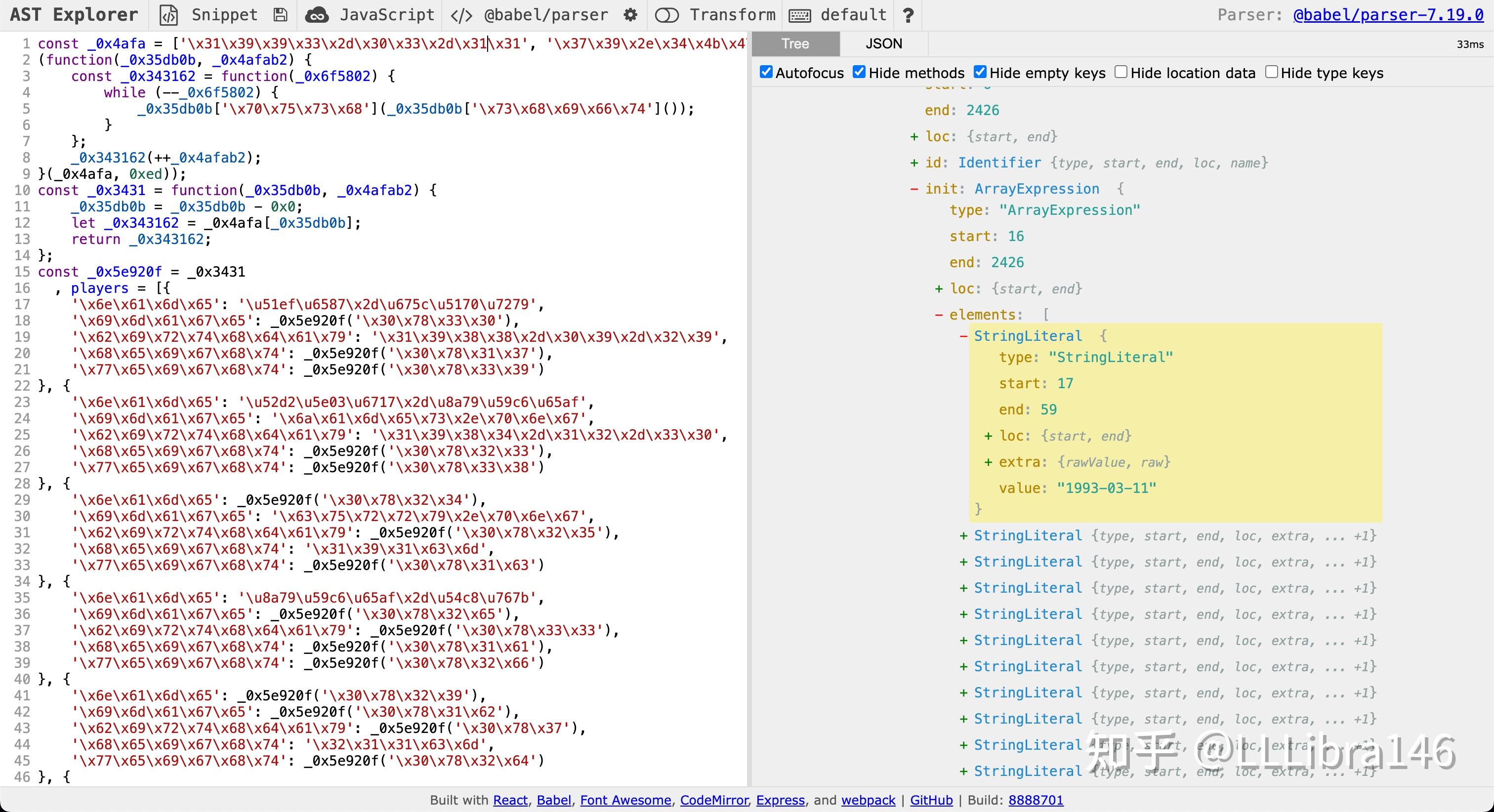Switch to the JSON tab
1494x812 pixels.
(x=883, y=43)
